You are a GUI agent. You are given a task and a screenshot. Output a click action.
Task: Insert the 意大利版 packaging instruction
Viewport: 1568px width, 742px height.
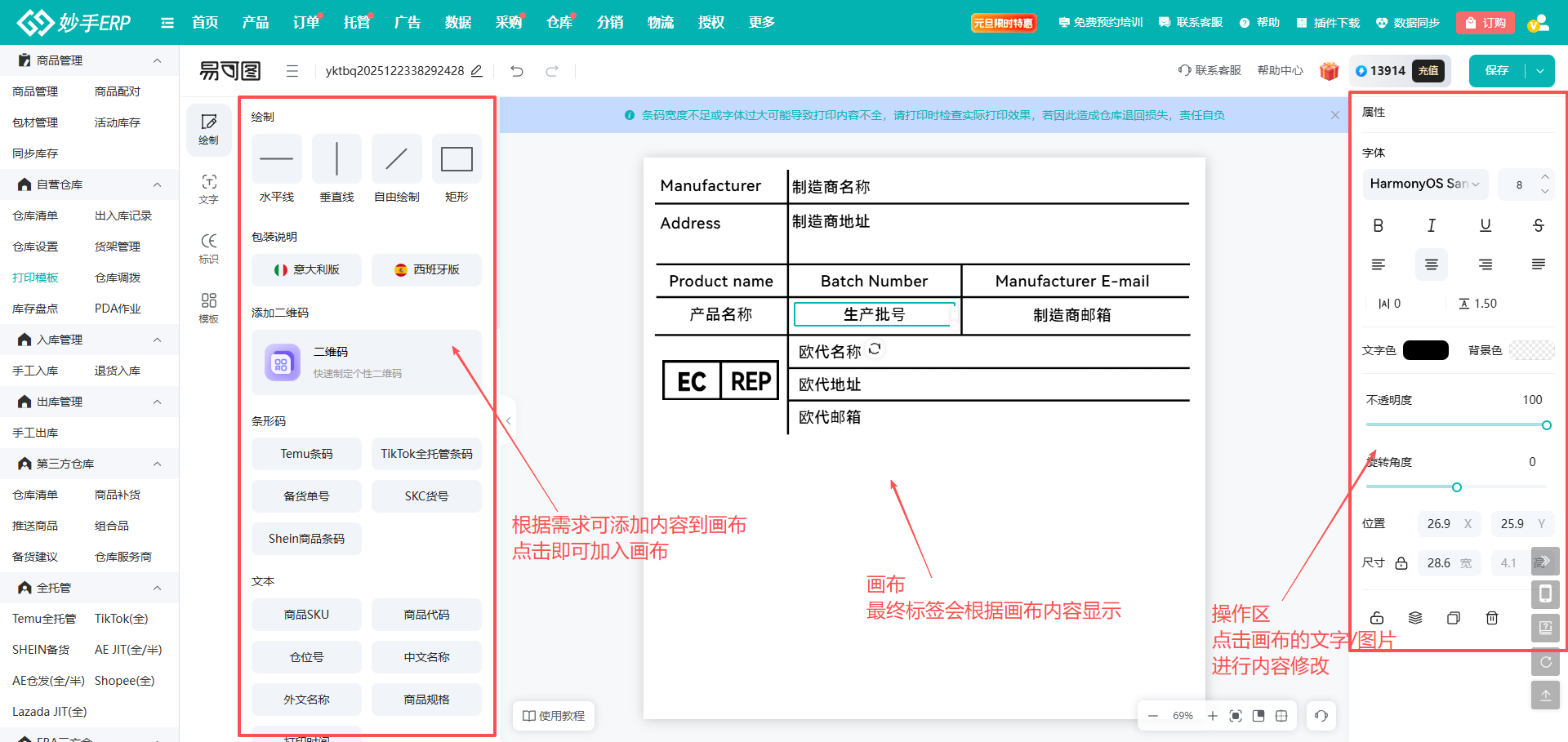[306, 269]
